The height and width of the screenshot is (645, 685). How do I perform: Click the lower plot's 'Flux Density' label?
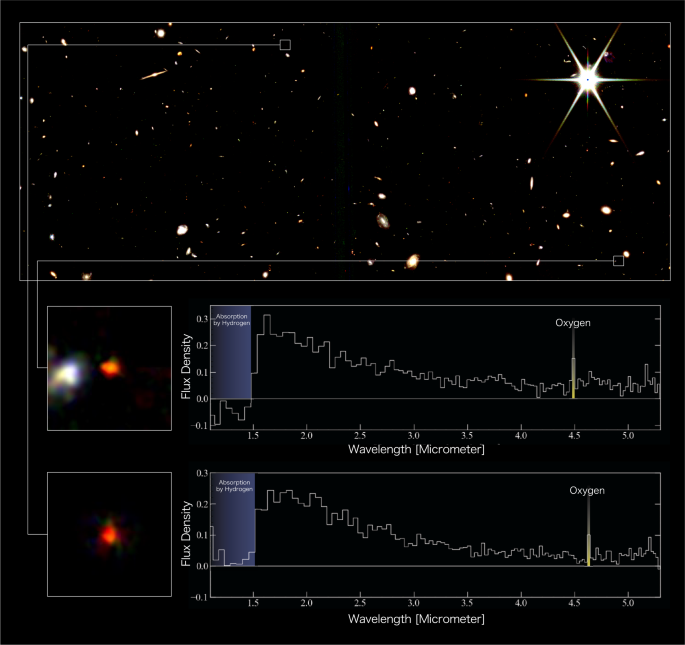[x=186, y=534]
